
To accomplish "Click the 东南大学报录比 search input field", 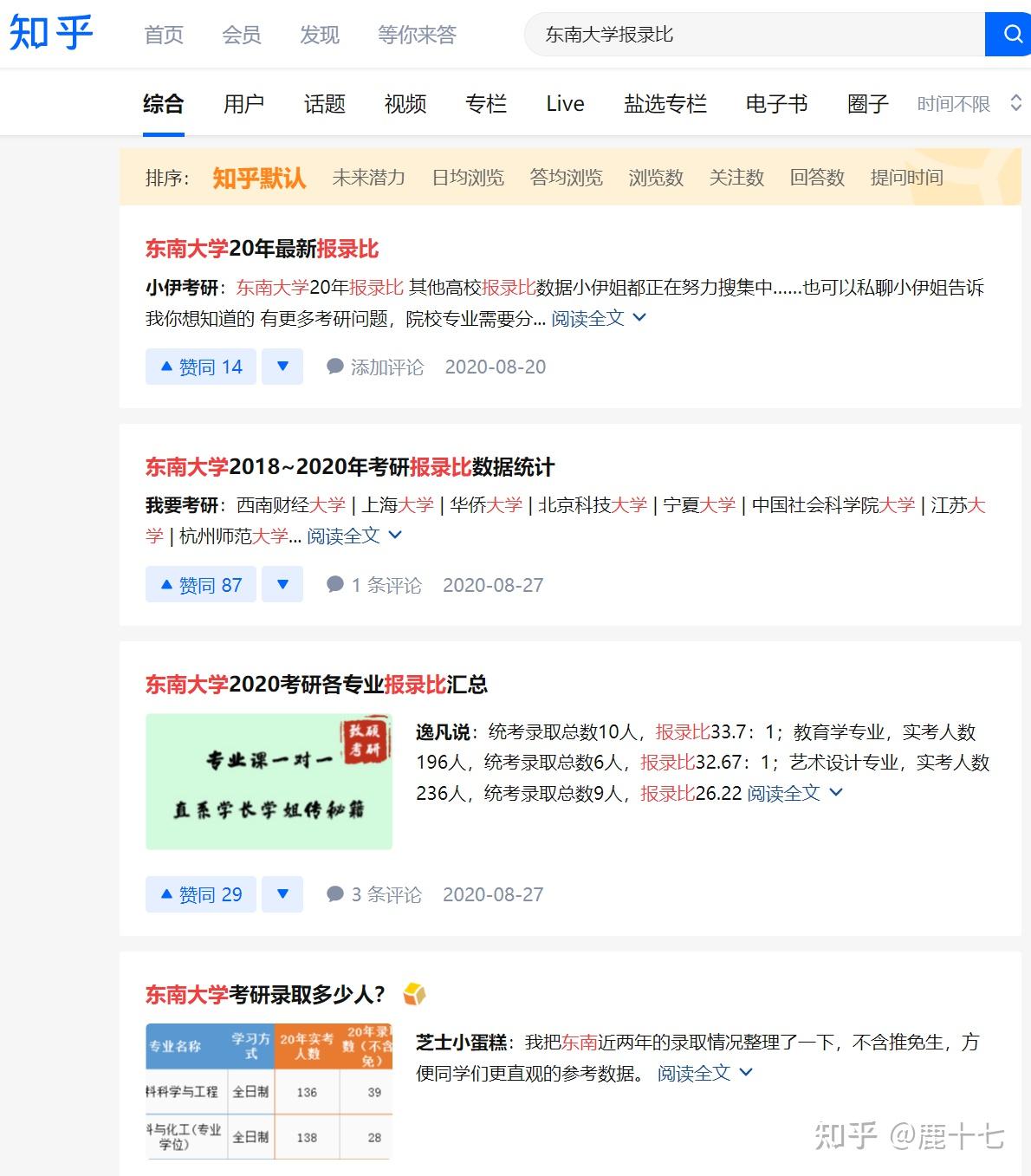I will [x=754, y=34].
